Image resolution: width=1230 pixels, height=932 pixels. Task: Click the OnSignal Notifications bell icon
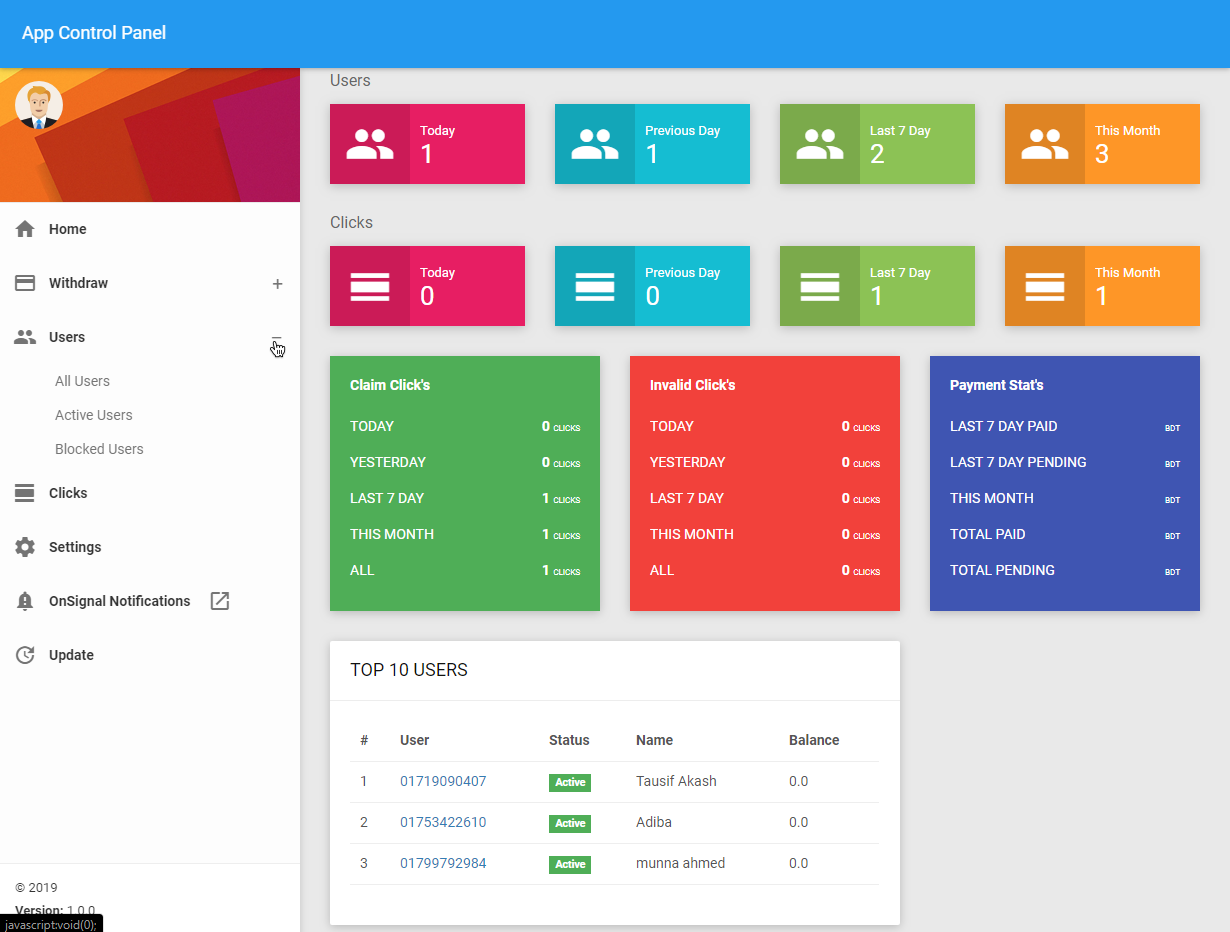click(x=25, y=601)
